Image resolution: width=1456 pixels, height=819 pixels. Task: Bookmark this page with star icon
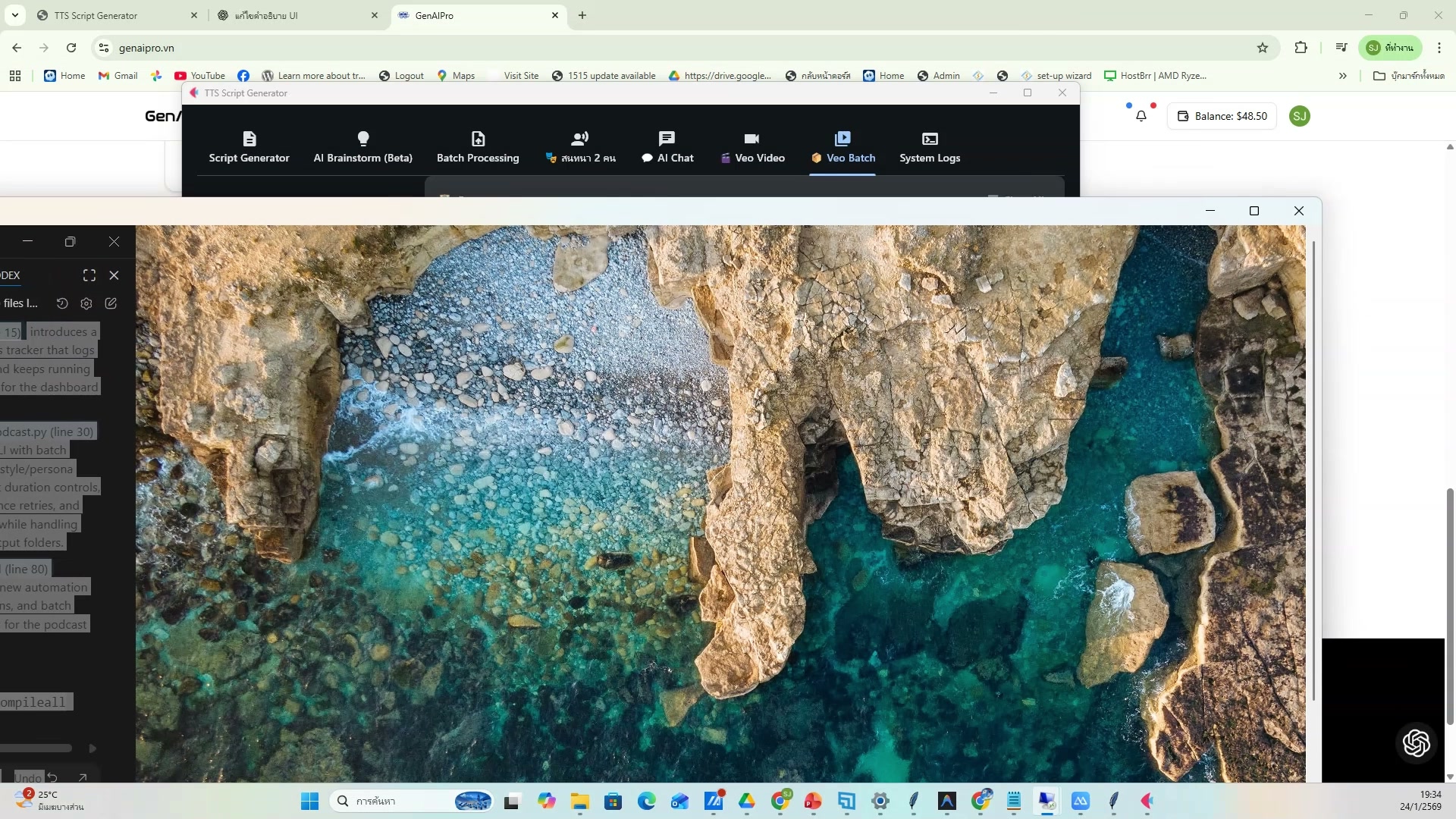1263,48
